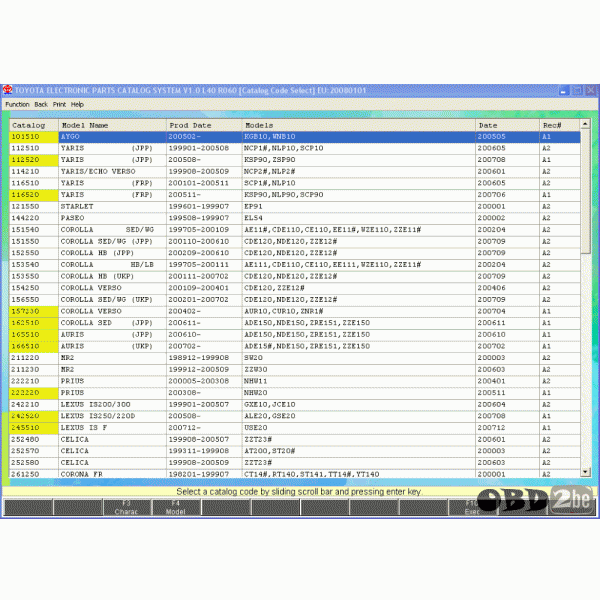The width and height of the screenshot is (600, 600).
Task: Select LEXUS IS F row
Action: click(295, 428)
